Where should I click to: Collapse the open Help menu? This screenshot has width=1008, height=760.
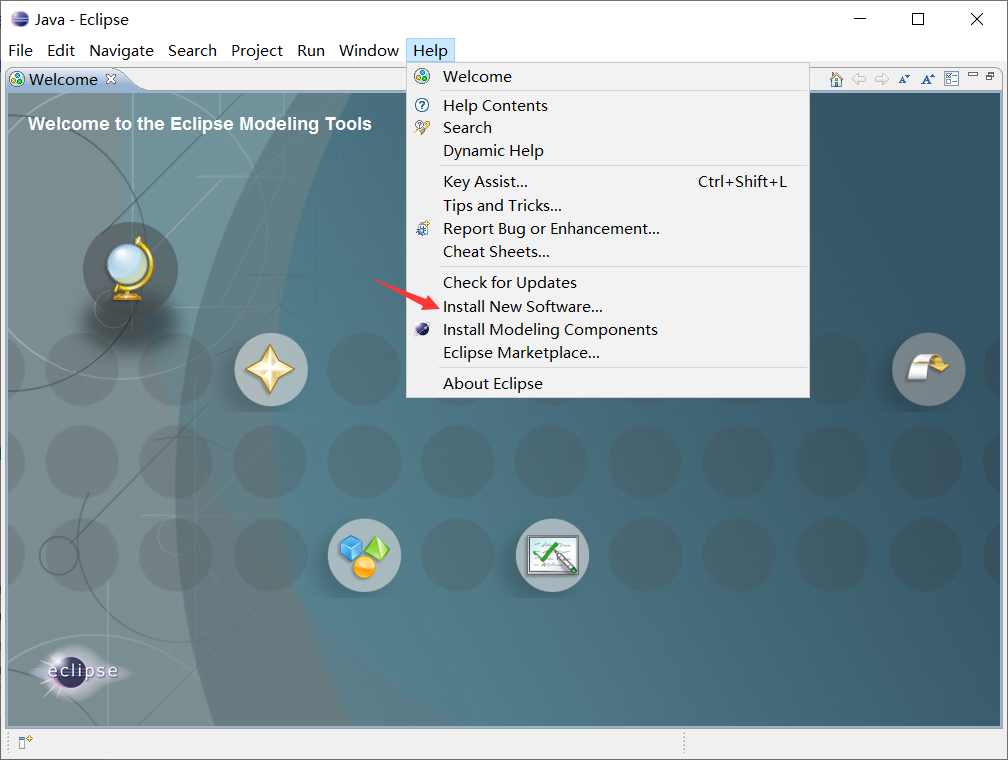(430, 51)
